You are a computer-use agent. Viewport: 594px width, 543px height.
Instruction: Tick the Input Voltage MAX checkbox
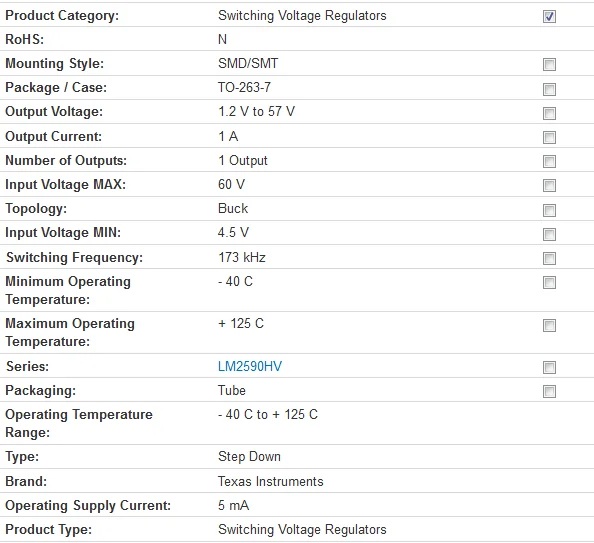tap(549, 186)
